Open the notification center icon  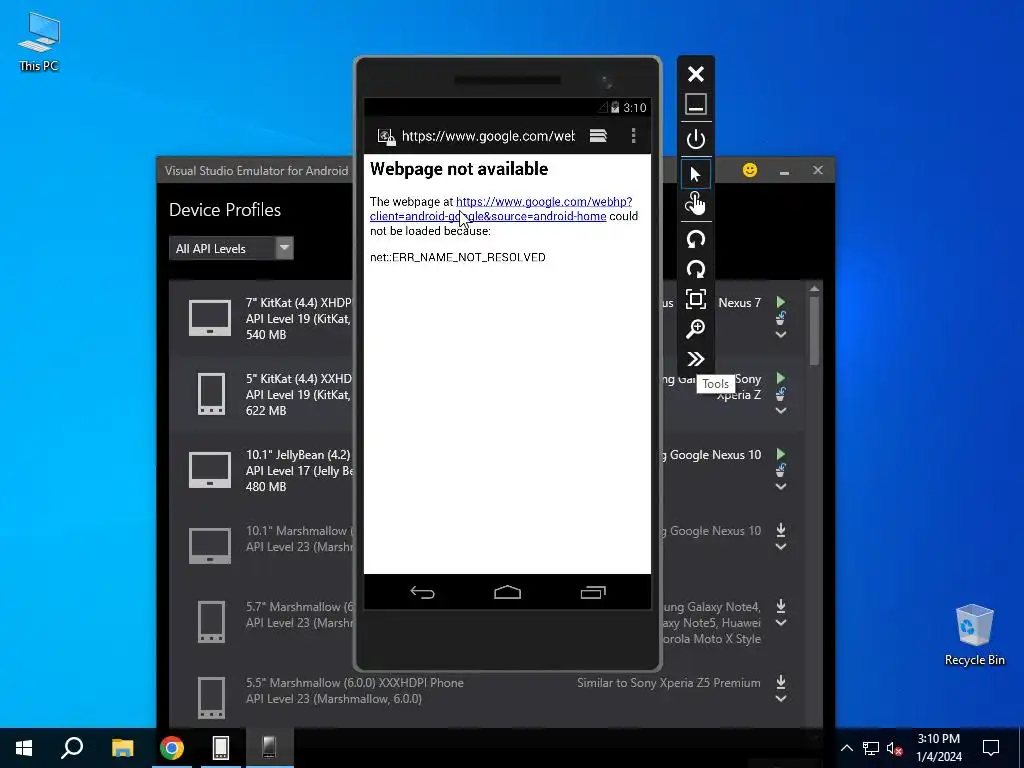(991, 748)
